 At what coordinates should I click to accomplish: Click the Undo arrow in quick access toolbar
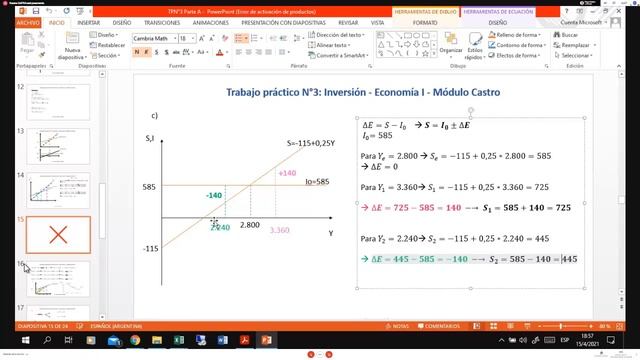(x=49, y=11)
